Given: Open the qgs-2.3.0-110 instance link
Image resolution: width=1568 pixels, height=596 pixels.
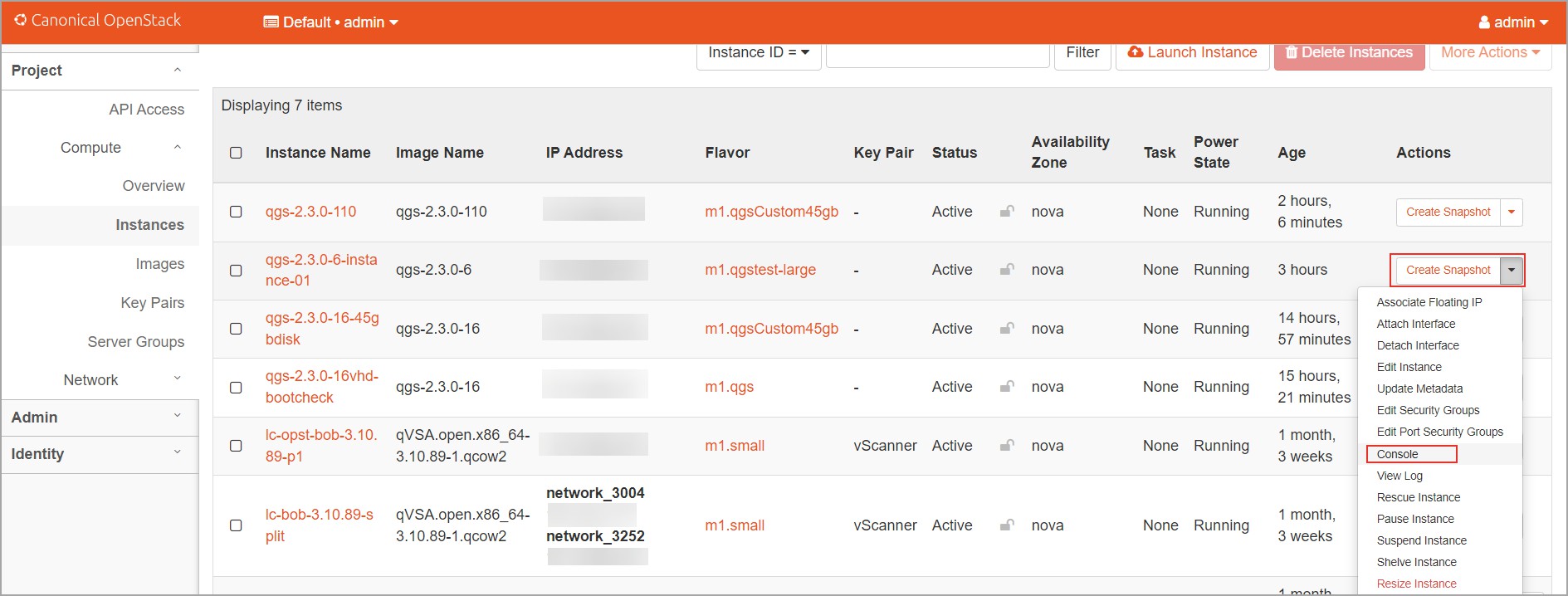Looking at the screenshot, I should (310, 212).
